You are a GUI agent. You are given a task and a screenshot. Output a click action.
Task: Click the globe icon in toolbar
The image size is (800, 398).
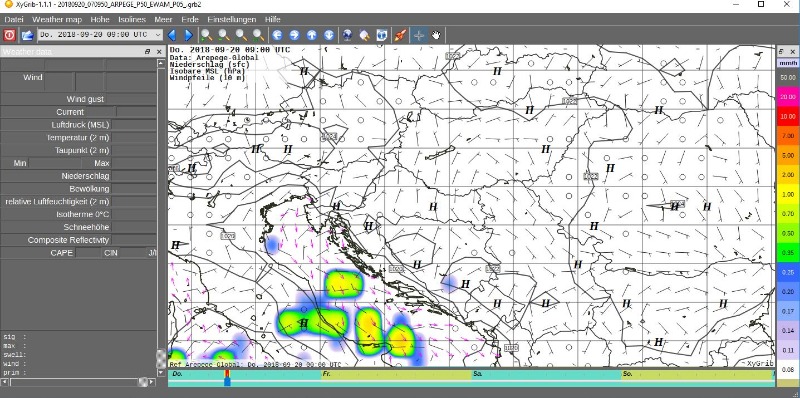pyautogui.click(x=347, y=35)
